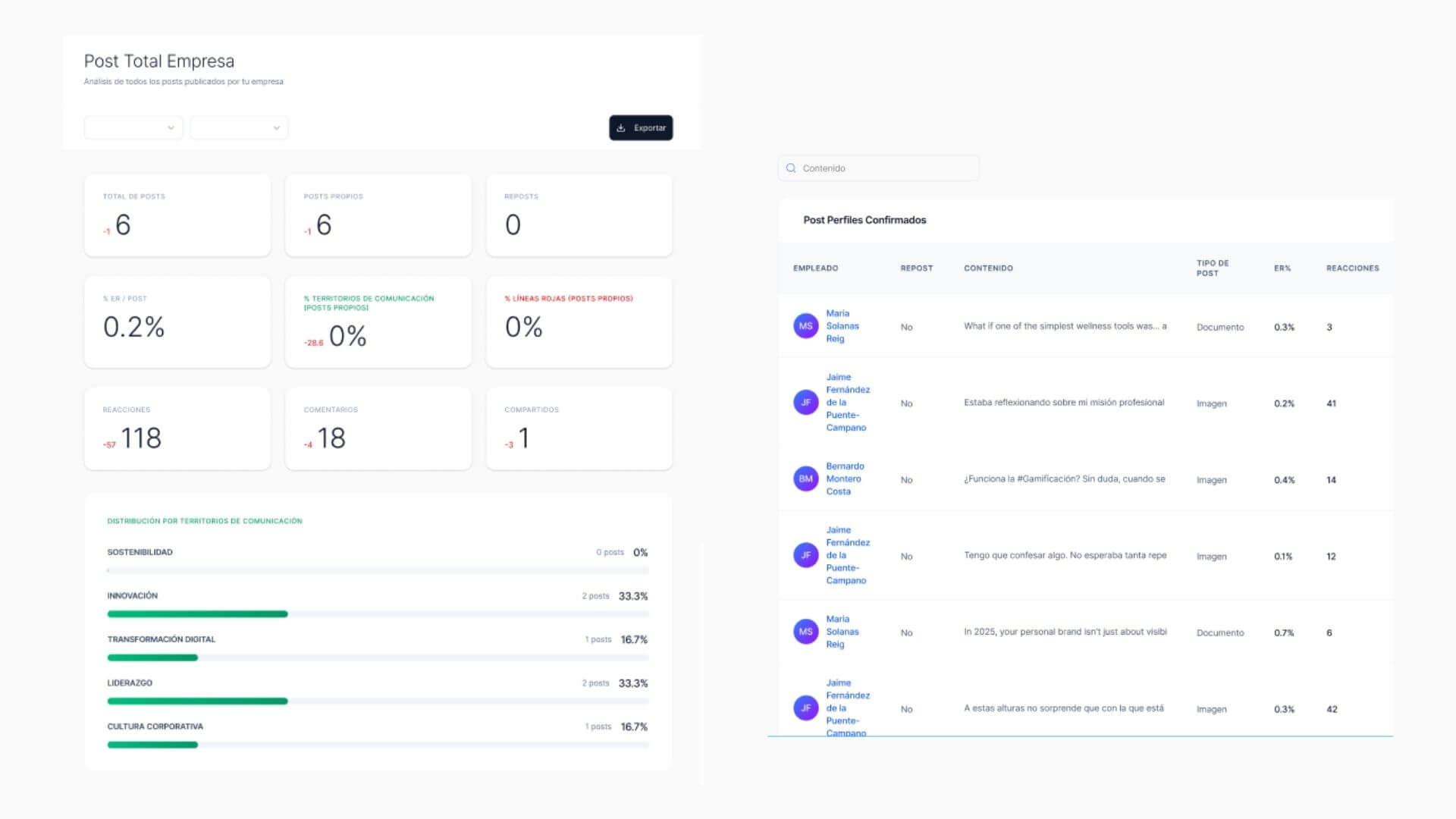Sort by the Reacciones column header
The image size is (1456, 819).
click(x=1352, y=268)
